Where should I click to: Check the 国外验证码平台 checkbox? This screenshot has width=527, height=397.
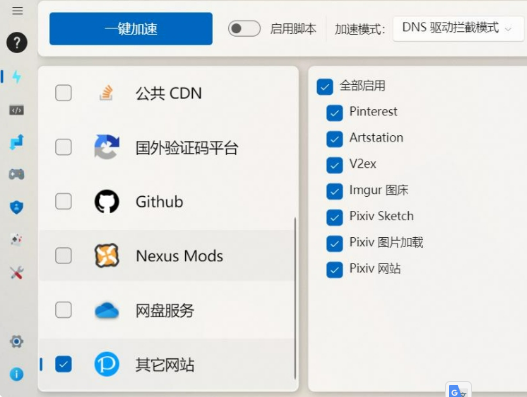tap(63, 147)
